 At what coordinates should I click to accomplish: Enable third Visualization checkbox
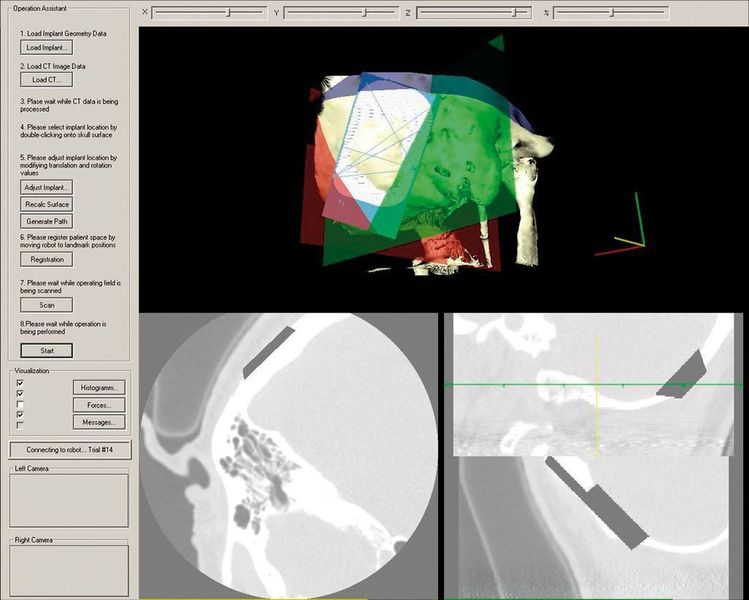click(x=20, y=404)
